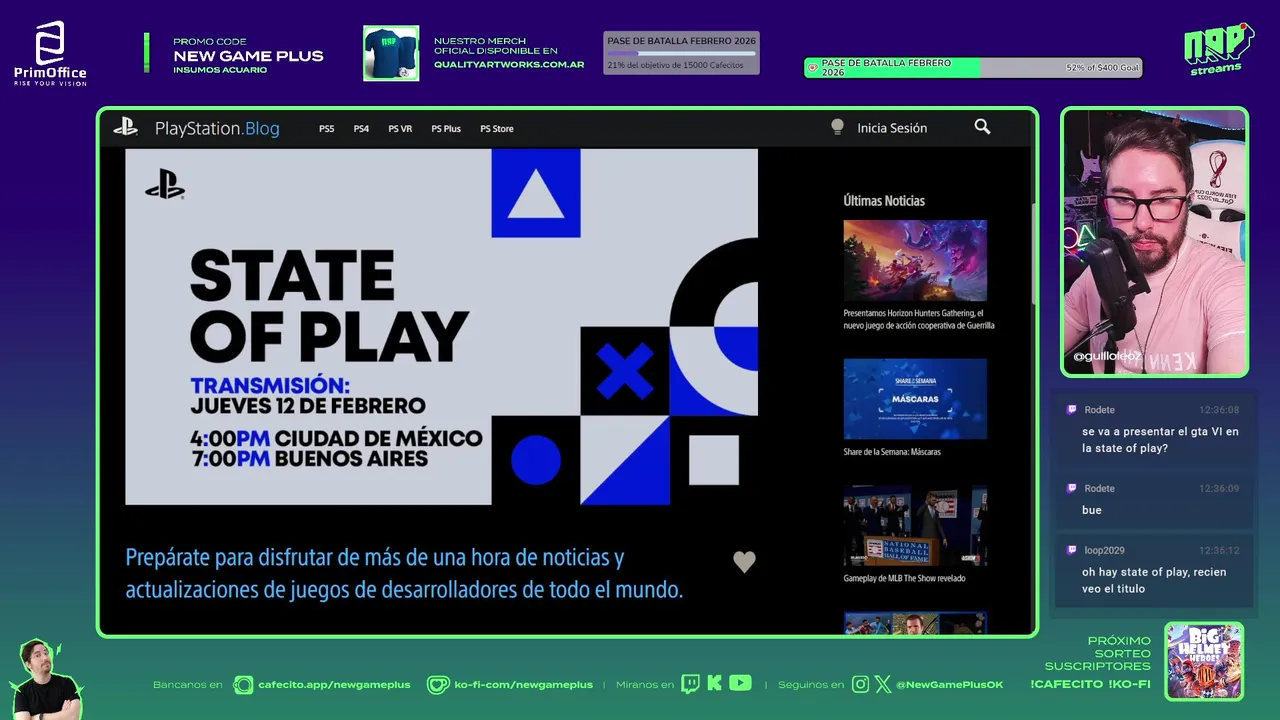Click the webcam feed of @guilloleoz
The height and width of the screenshot is (720, 1280).
pyautogui.click(x=1154, y=242)
